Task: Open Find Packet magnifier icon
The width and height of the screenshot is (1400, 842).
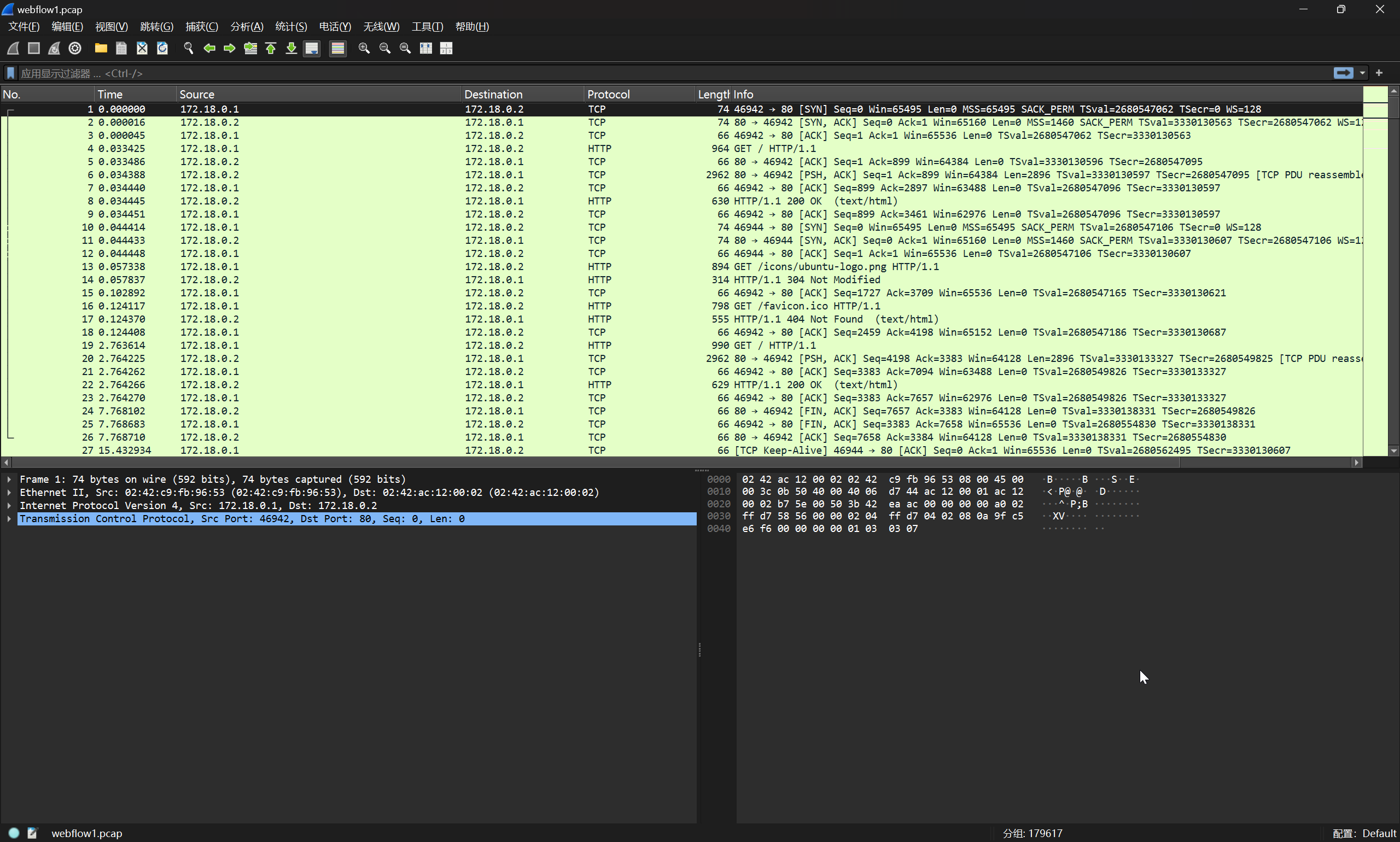Action: (189, 48)
